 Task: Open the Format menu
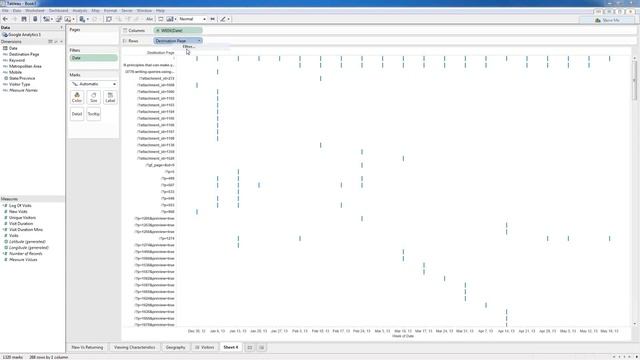[x=110, y=11]
